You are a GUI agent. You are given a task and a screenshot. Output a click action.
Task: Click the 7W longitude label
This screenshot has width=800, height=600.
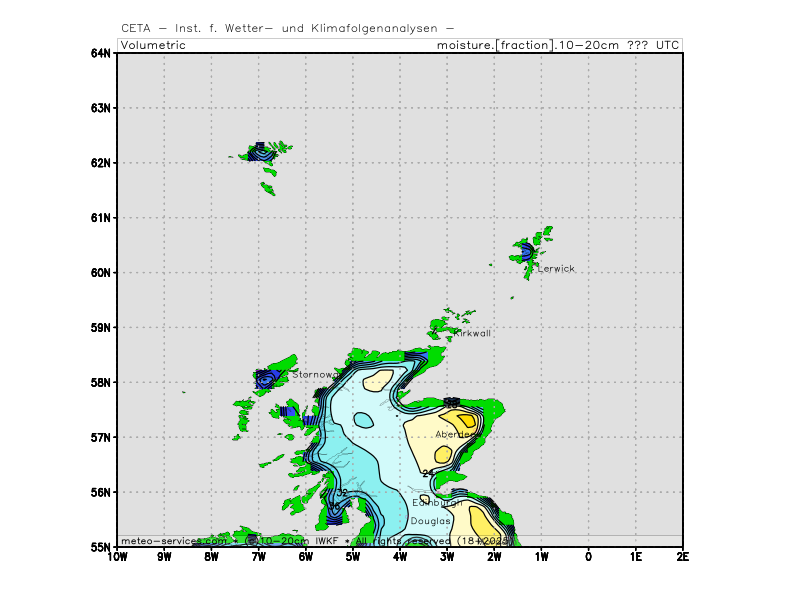pyautogui.click(x=259, y=557)
